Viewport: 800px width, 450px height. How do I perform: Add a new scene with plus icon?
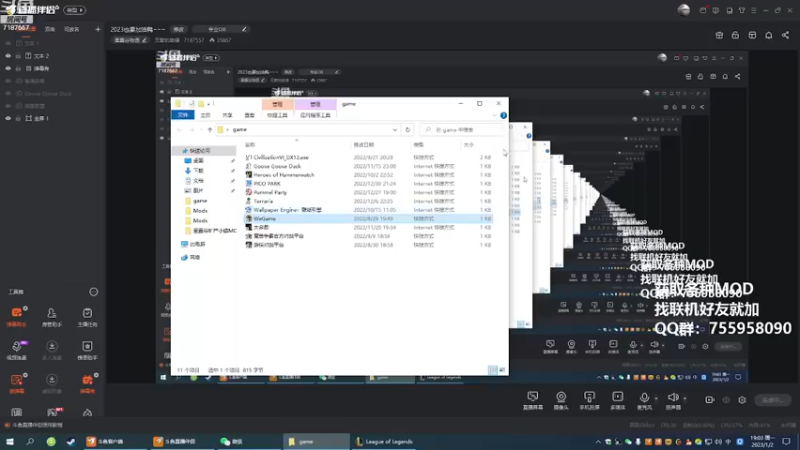[98, 29]
